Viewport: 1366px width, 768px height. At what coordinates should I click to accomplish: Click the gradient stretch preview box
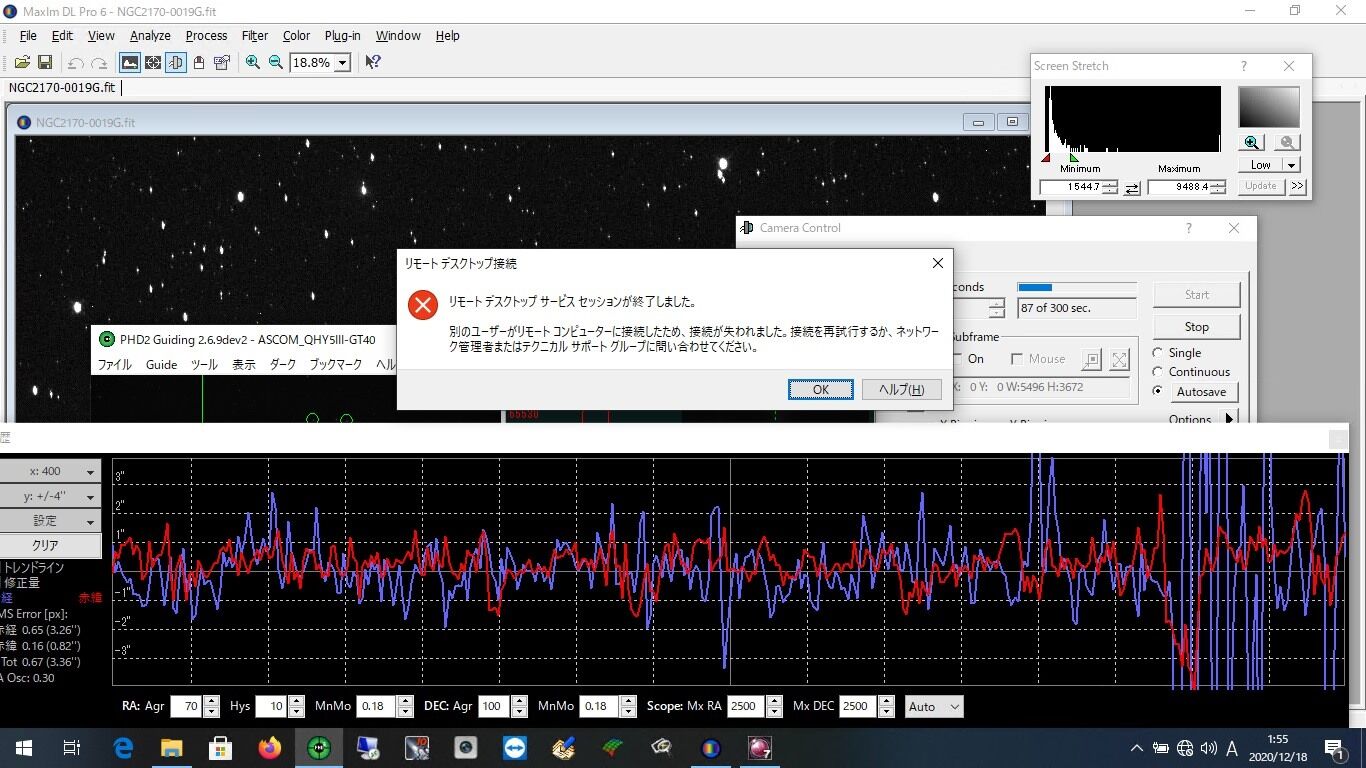(1269, 107)
